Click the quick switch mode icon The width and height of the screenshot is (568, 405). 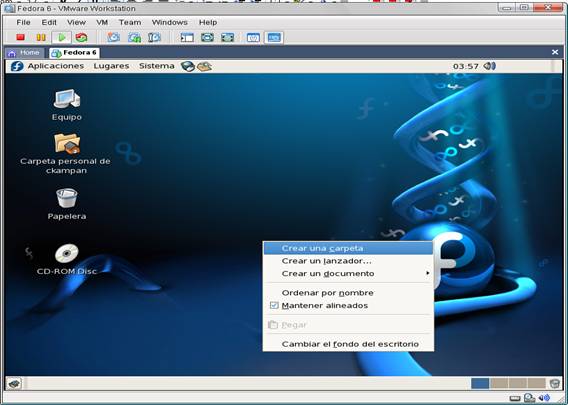tap(207, 37)
